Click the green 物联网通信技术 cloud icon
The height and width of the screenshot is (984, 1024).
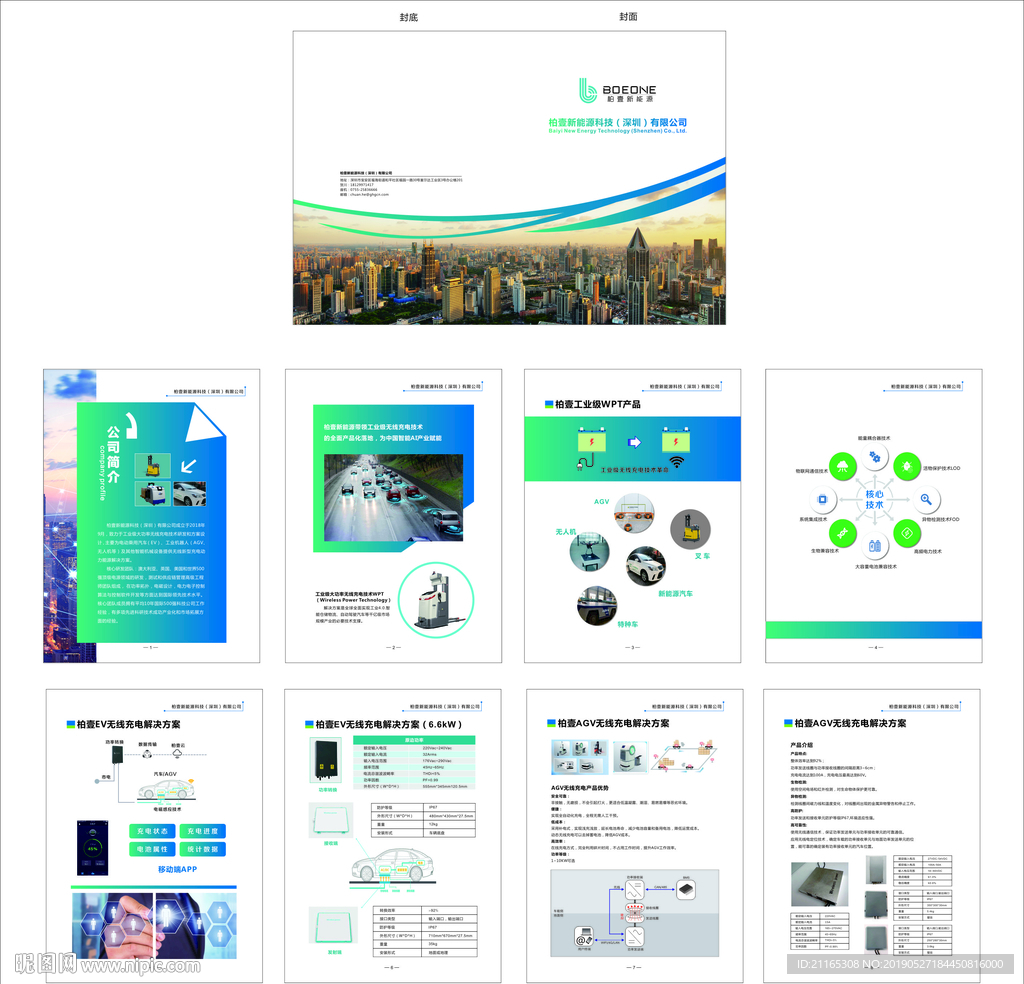842,466
